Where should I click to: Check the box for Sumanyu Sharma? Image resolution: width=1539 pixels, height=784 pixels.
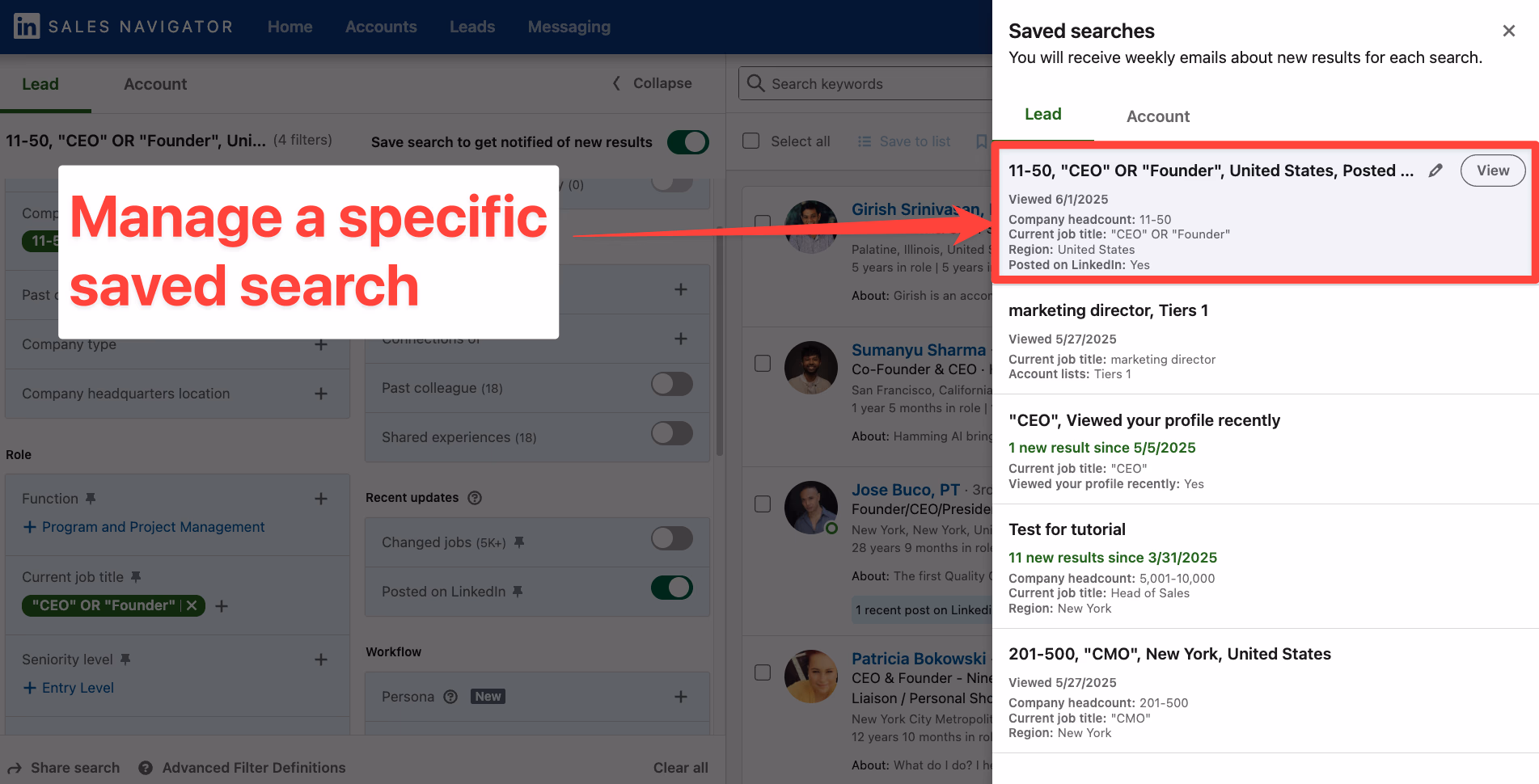[763, 363]
